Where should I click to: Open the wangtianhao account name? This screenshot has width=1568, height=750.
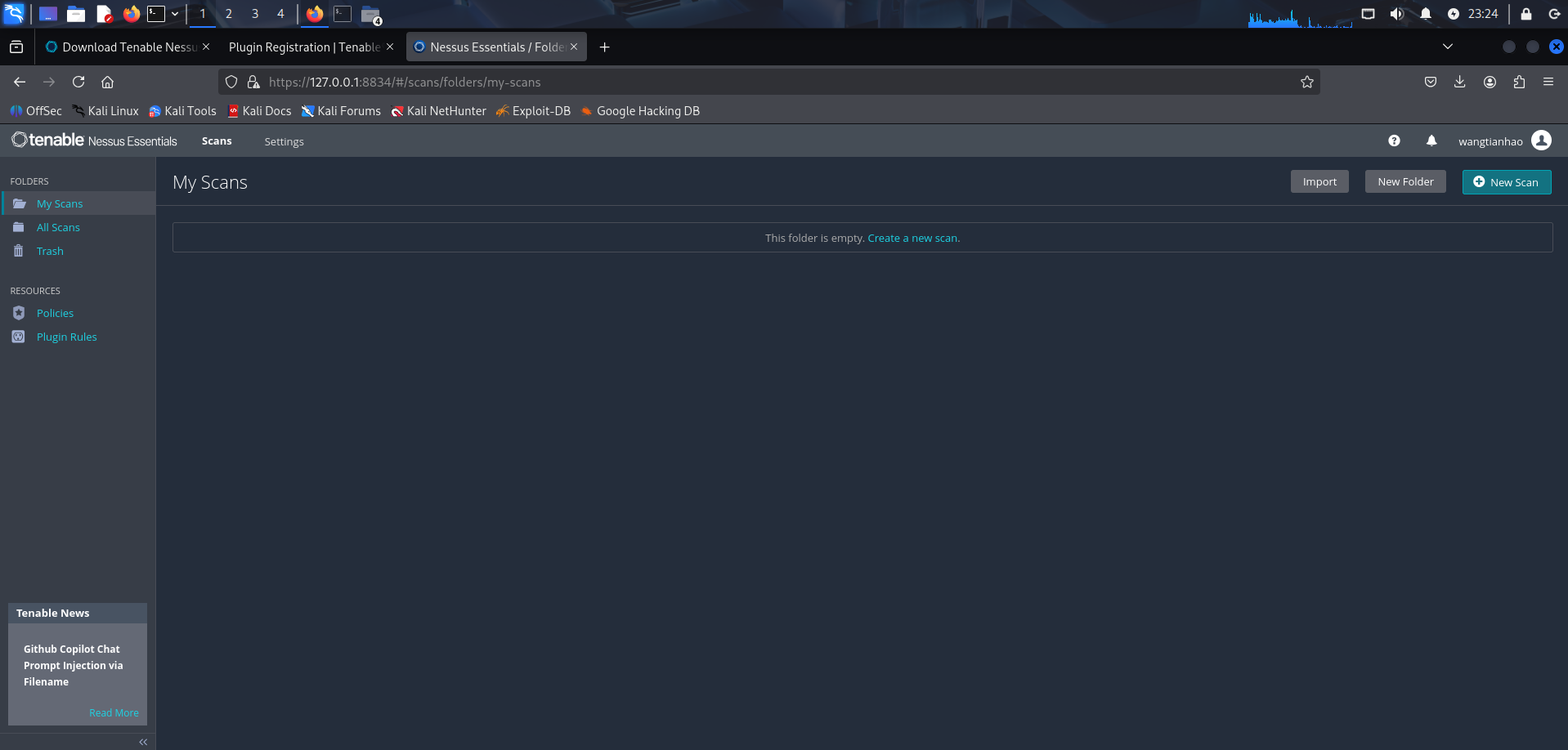coord(1490,141)
